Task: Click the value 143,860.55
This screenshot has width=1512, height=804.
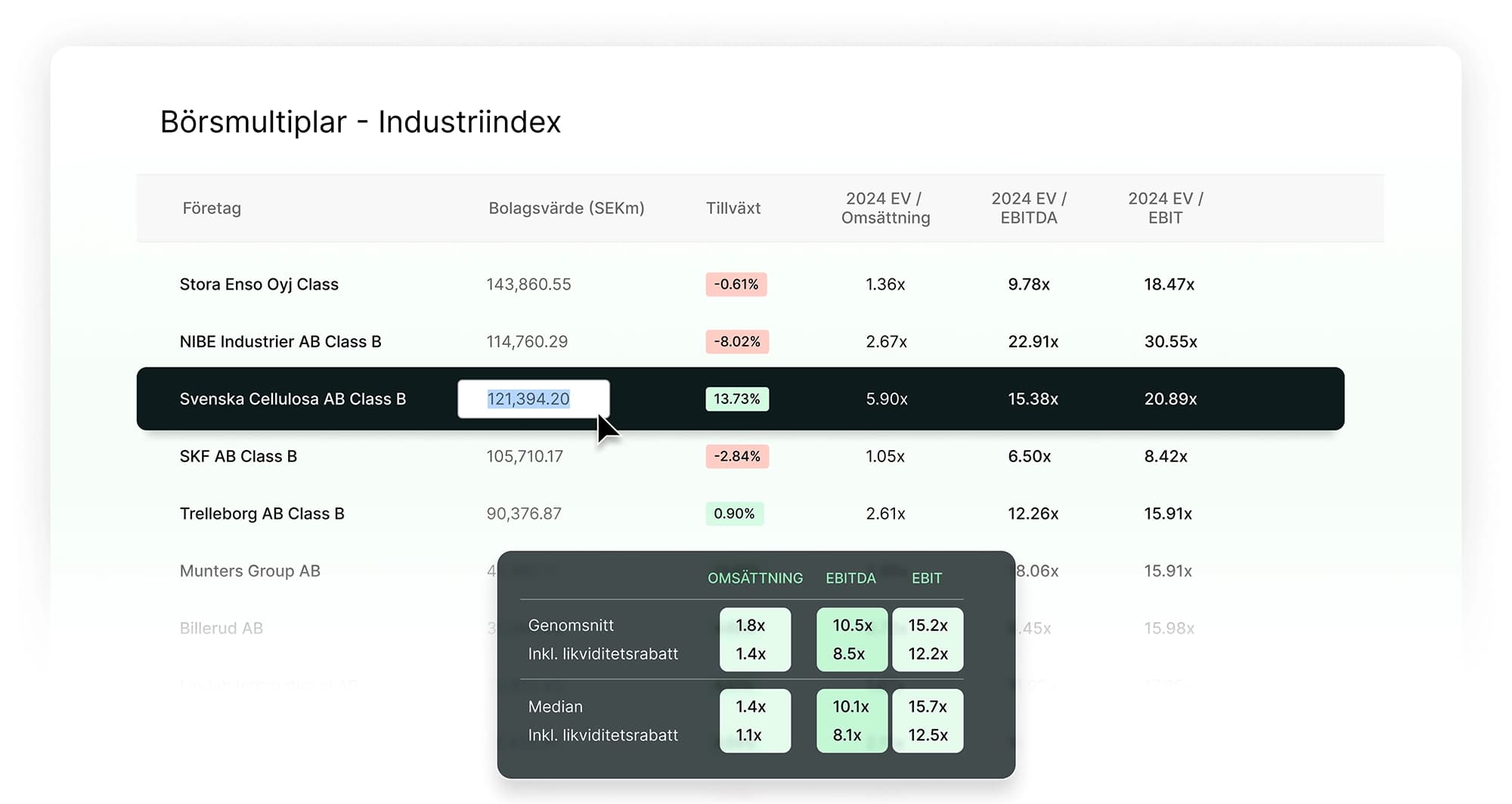Action: (x=528, y=284)
